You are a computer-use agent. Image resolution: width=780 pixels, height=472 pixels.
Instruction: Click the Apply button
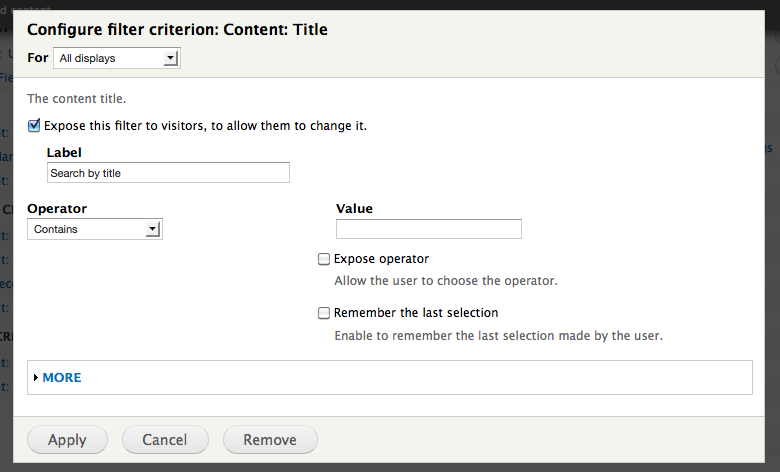(x=68, y=439)
